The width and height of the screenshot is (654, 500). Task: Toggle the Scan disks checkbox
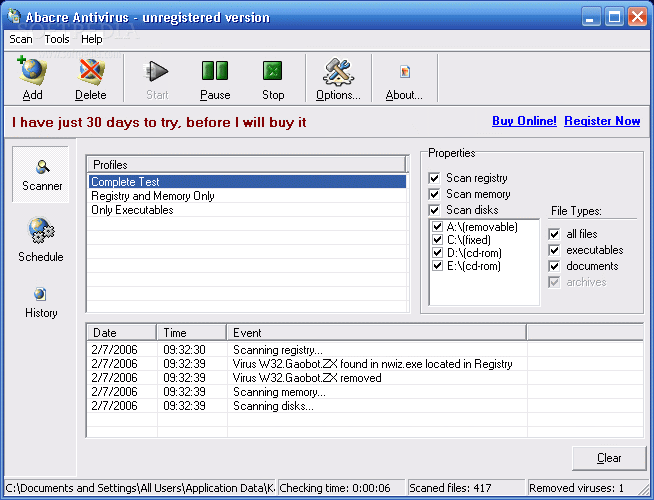click(x=434, y=210)
